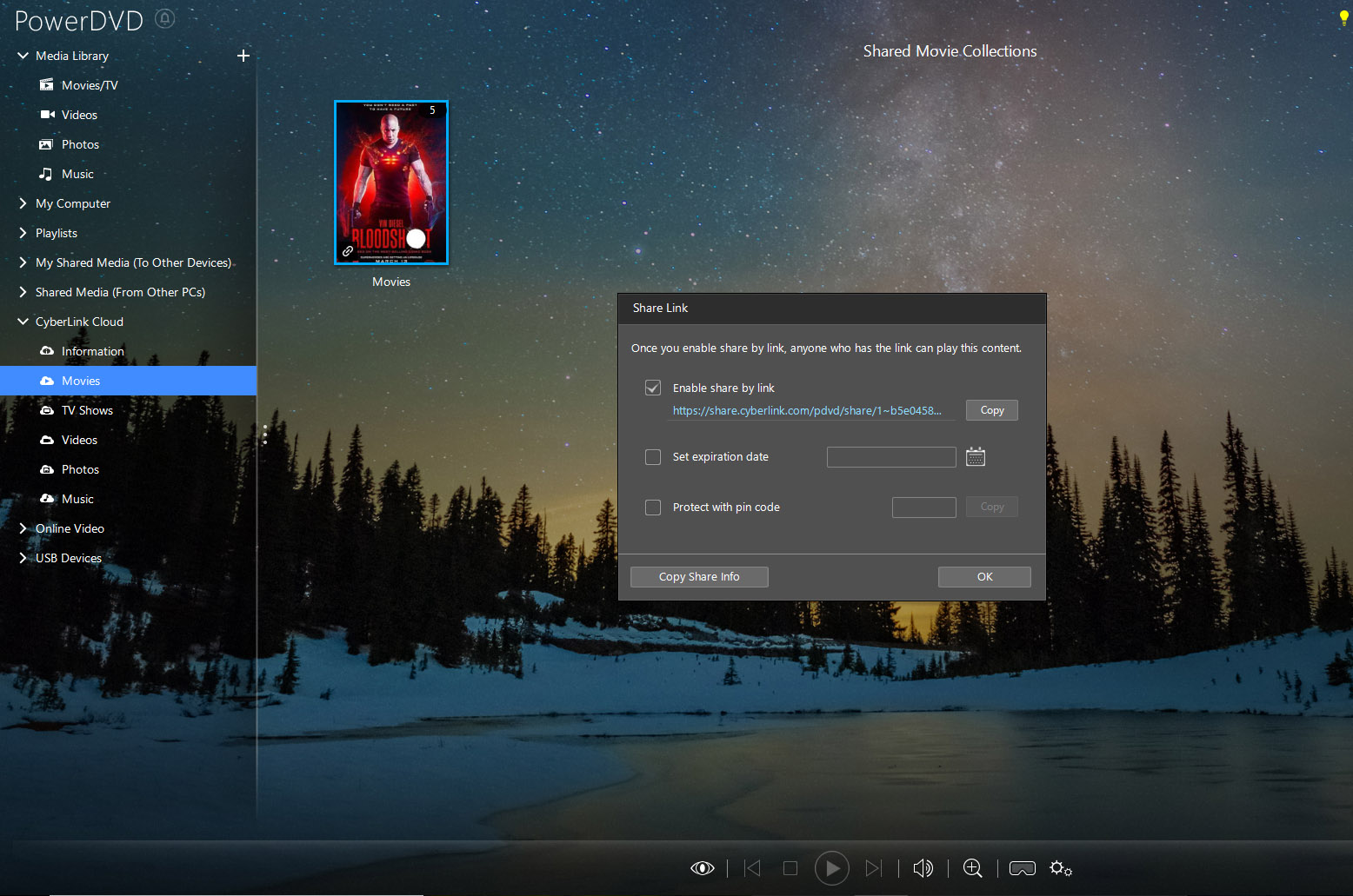Screen dimensions: 1353x896
Task: Click the picture icon beside Photos in Media Library
Action: point(47,144)
